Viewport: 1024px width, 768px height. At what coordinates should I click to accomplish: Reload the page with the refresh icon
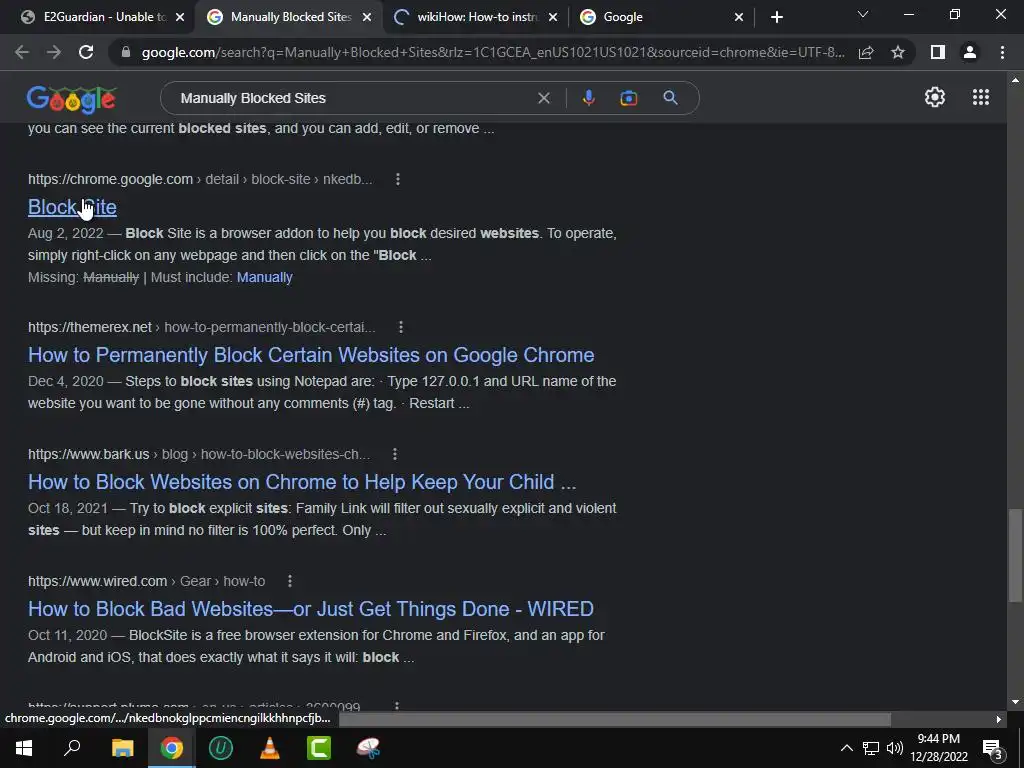(86, 52)
